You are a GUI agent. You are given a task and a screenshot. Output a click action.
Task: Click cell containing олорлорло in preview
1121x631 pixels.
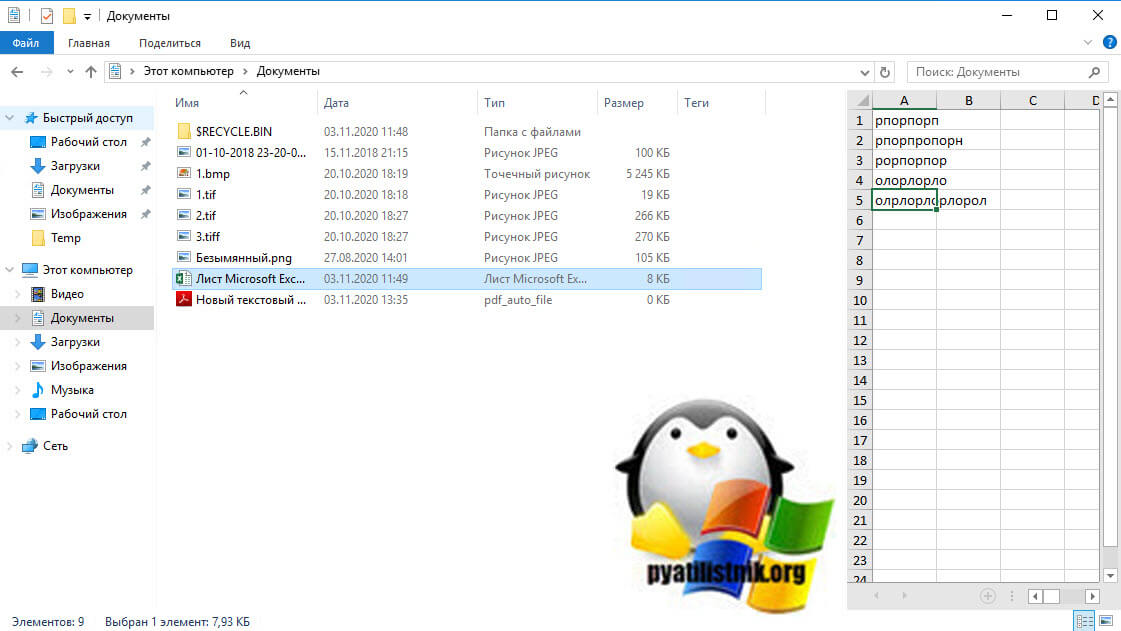point(904,181)
